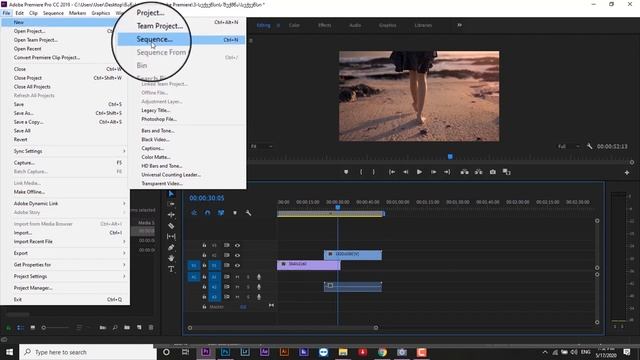Click the Export Frame camera icon
The width and height of the screenshot is (640, 360).
tap(493, 172)
